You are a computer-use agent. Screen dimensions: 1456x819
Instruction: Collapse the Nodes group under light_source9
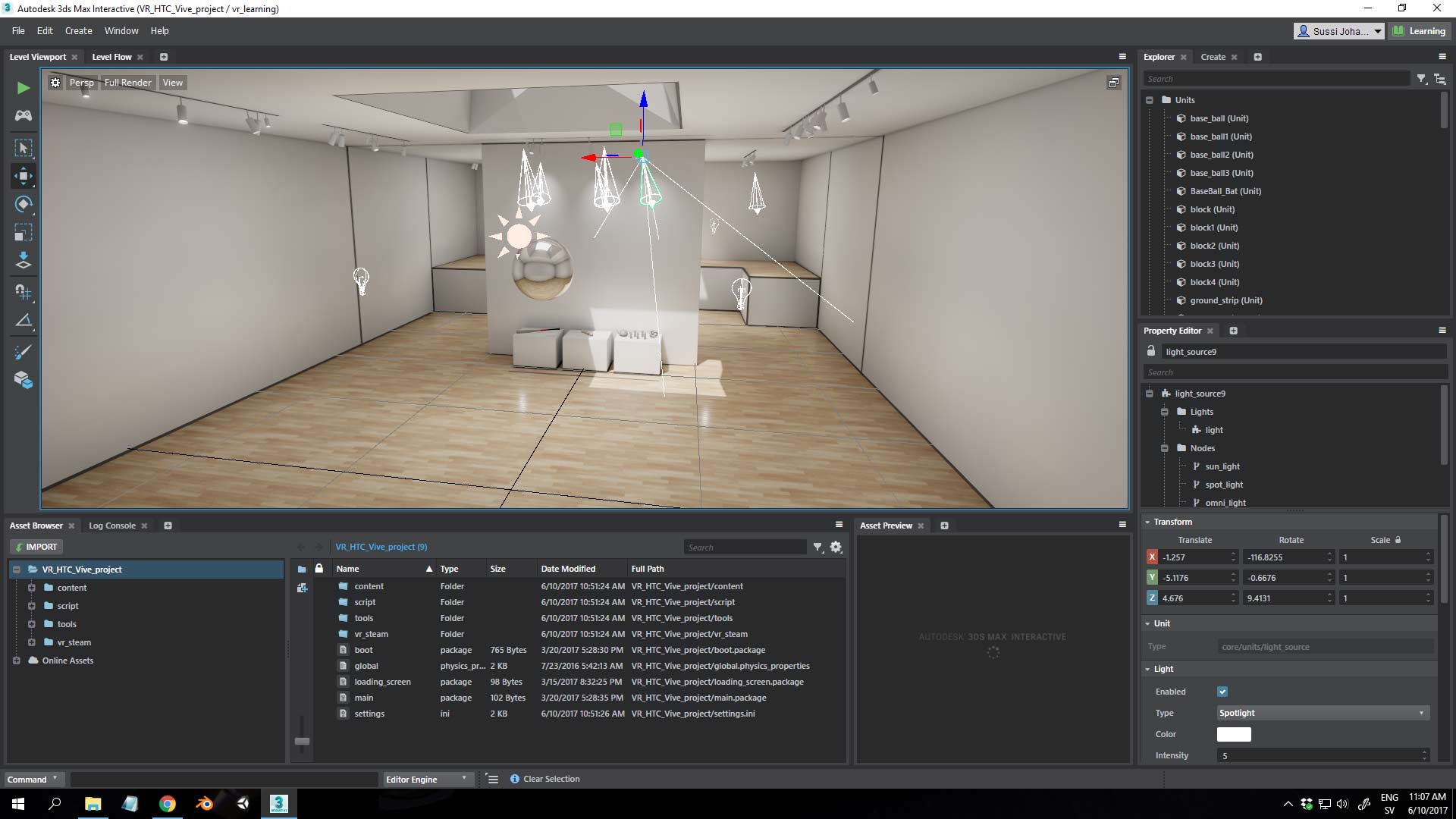pyautogui.click(x=1165, y=448)
